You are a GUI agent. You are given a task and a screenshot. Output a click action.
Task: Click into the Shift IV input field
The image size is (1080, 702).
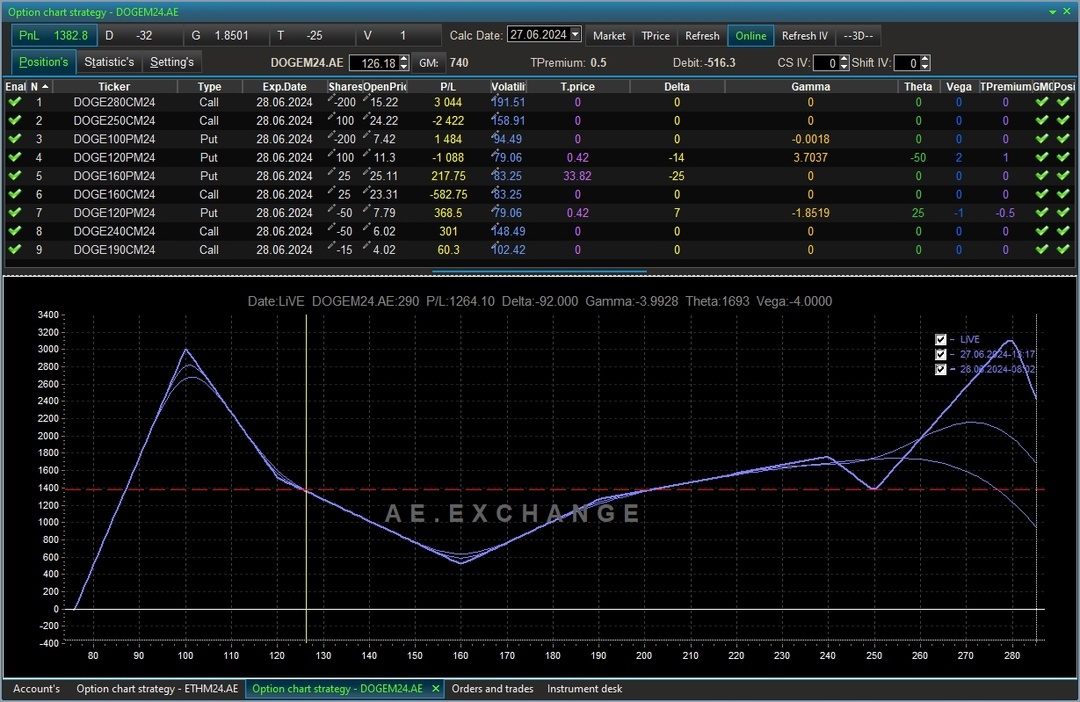coord(906,63)
